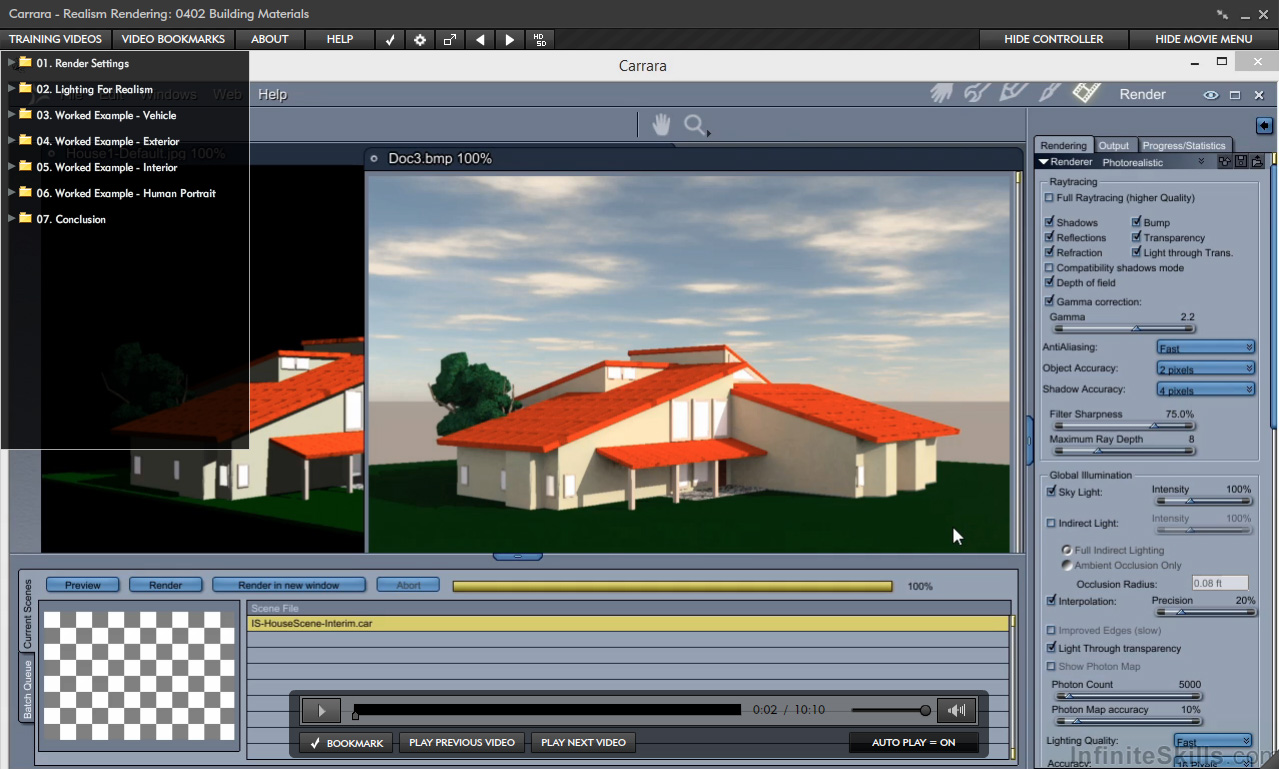This screenshot has width=1279, height=769.
Task: Go to next video triangle icon
Action: click(x=510, y=39)
